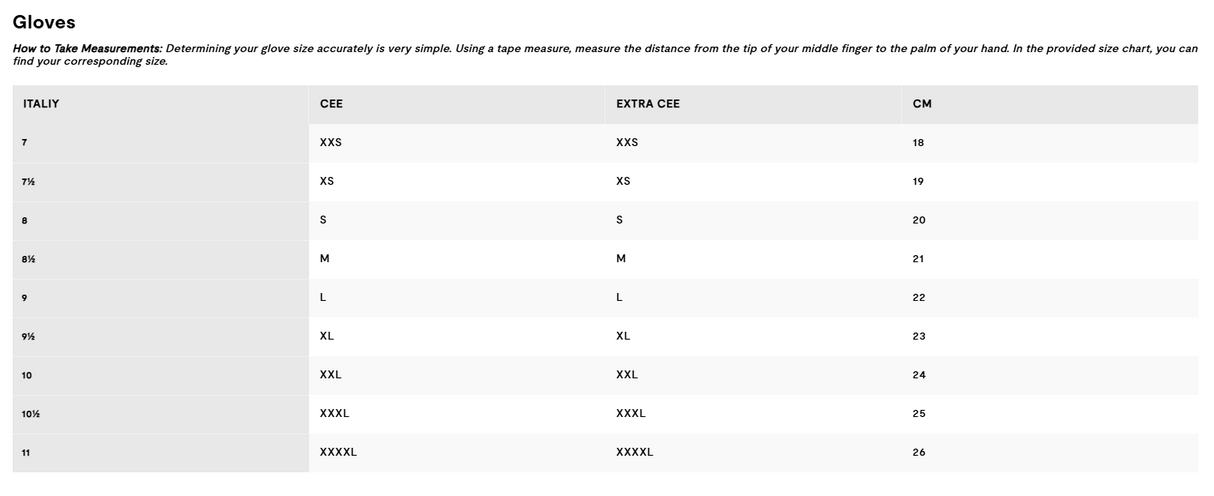The image size is (1214, 496).
Task: Select the EXTRA CEE column header
Action: [x=648, y=104]
